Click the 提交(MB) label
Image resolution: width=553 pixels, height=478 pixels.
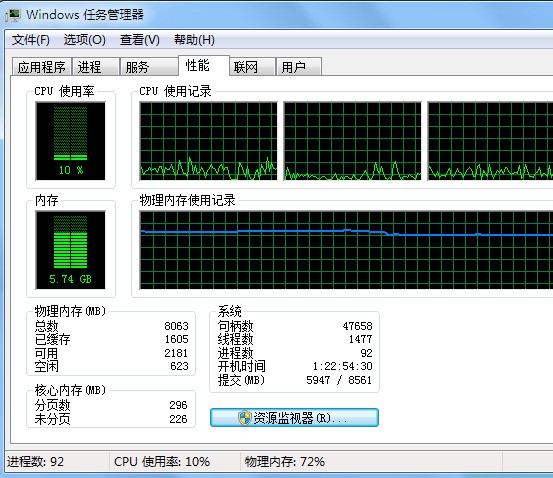coord(241,380)
